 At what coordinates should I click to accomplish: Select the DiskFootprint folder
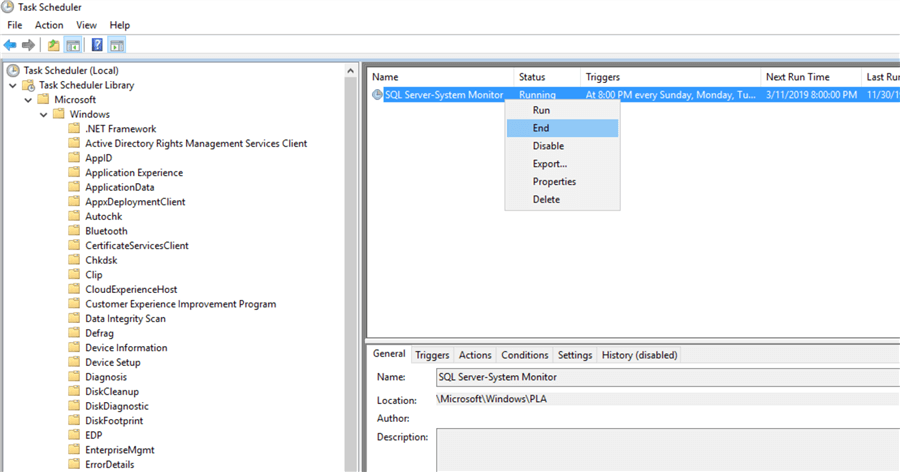tap(114, 421)
